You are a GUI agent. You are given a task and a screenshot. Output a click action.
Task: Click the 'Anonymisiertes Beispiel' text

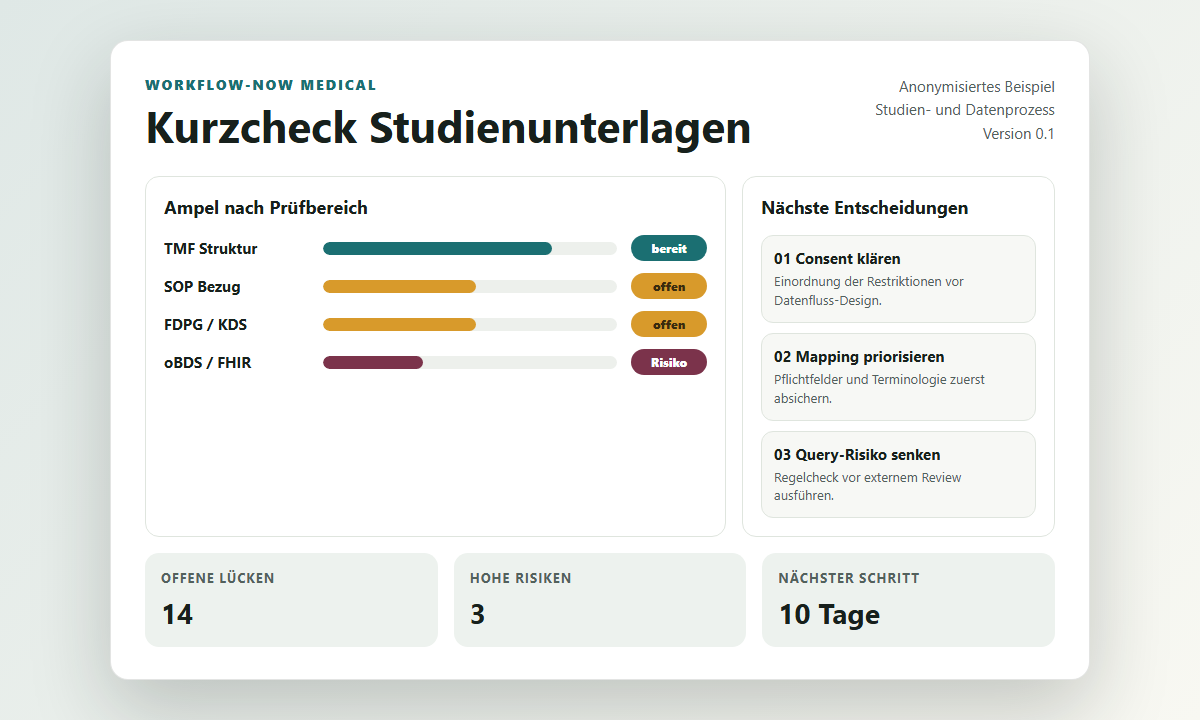click(x=977, y=87)
